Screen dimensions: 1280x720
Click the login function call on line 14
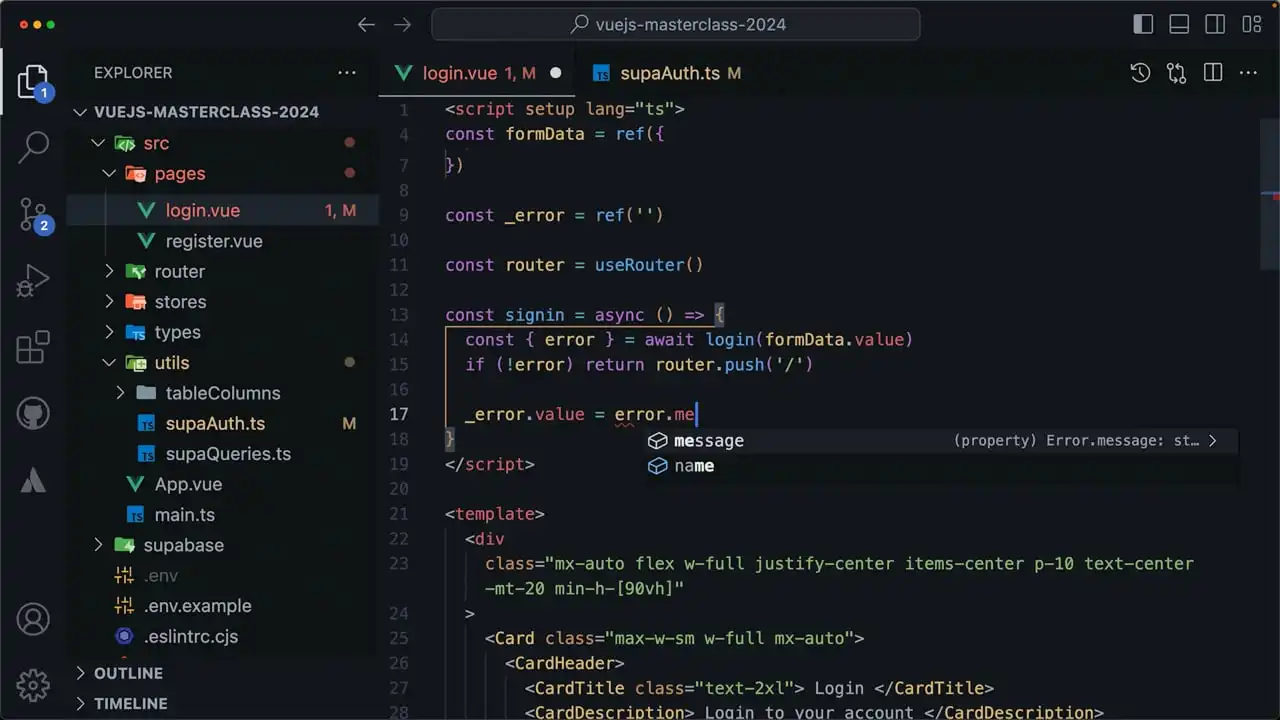pyautogui.click(x=730, y=340)
